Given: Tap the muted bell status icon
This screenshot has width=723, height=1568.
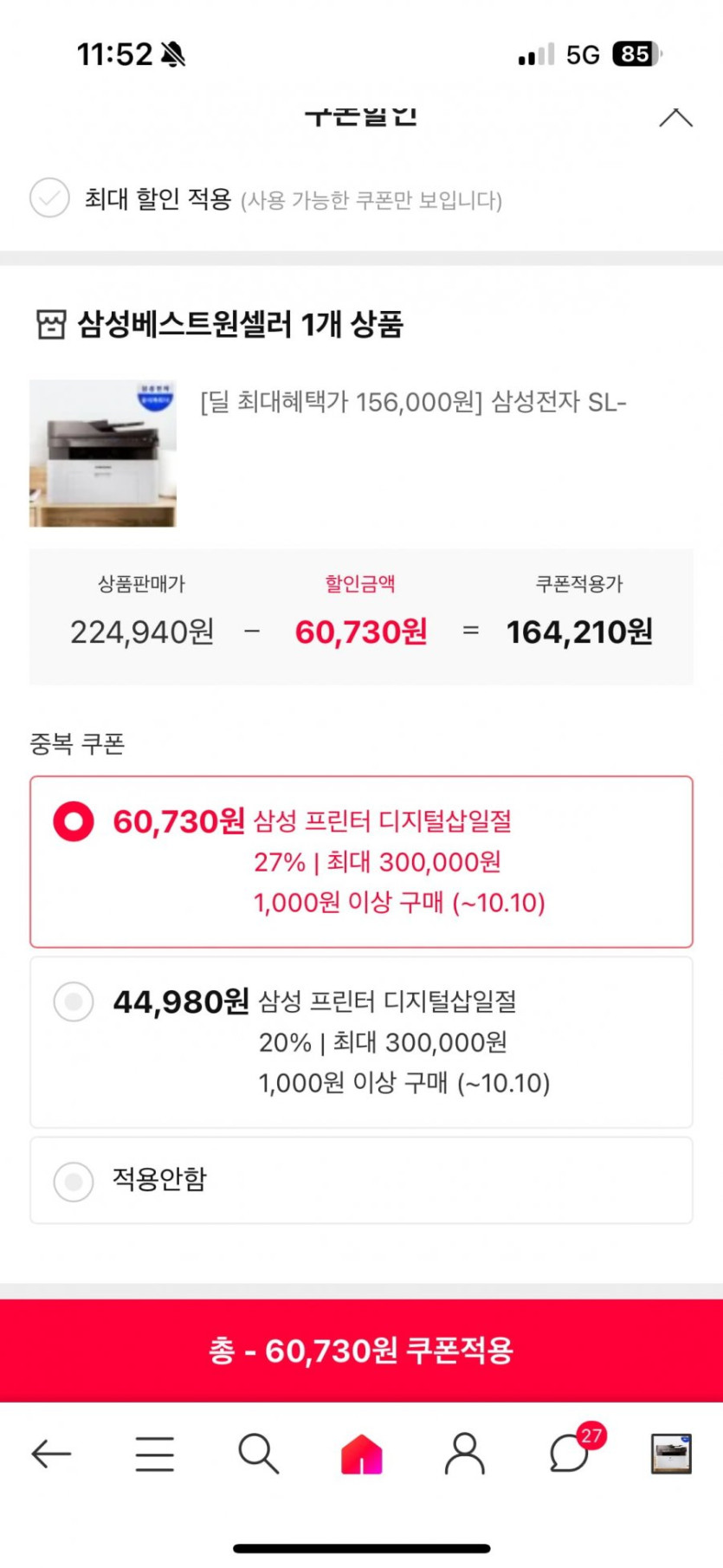Looking at the screenshot, I should 173,55.
